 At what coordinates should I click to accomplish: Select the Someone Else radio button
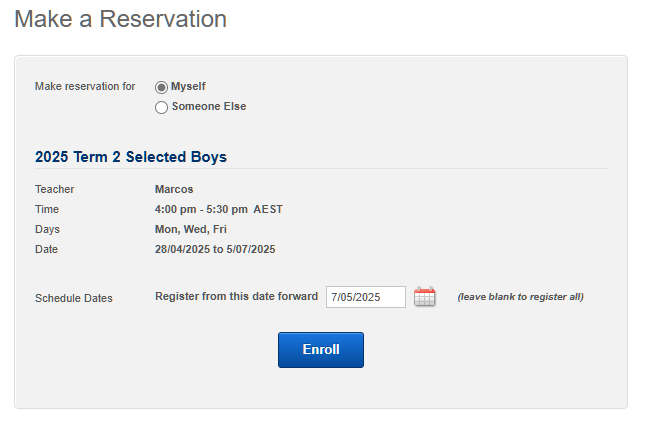click(x=161, y=108)
